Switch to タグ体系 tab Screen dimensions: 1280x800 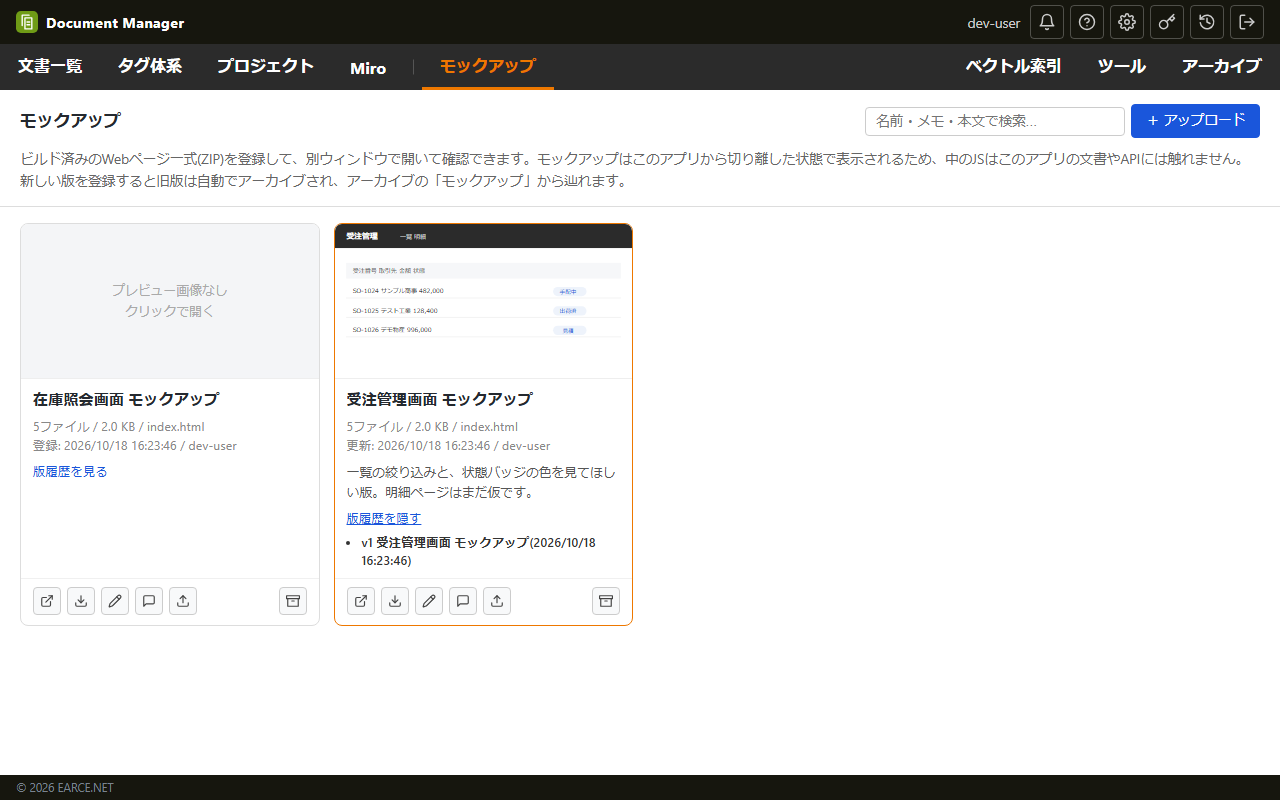(x=150, y=67)
